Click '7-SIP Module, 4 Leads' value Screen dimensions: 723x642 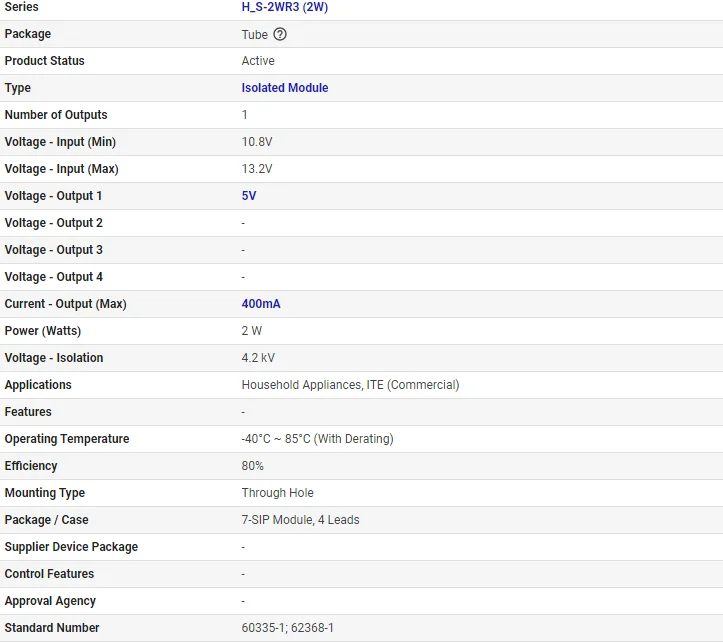pyautogui.click(x=301, y=520)
